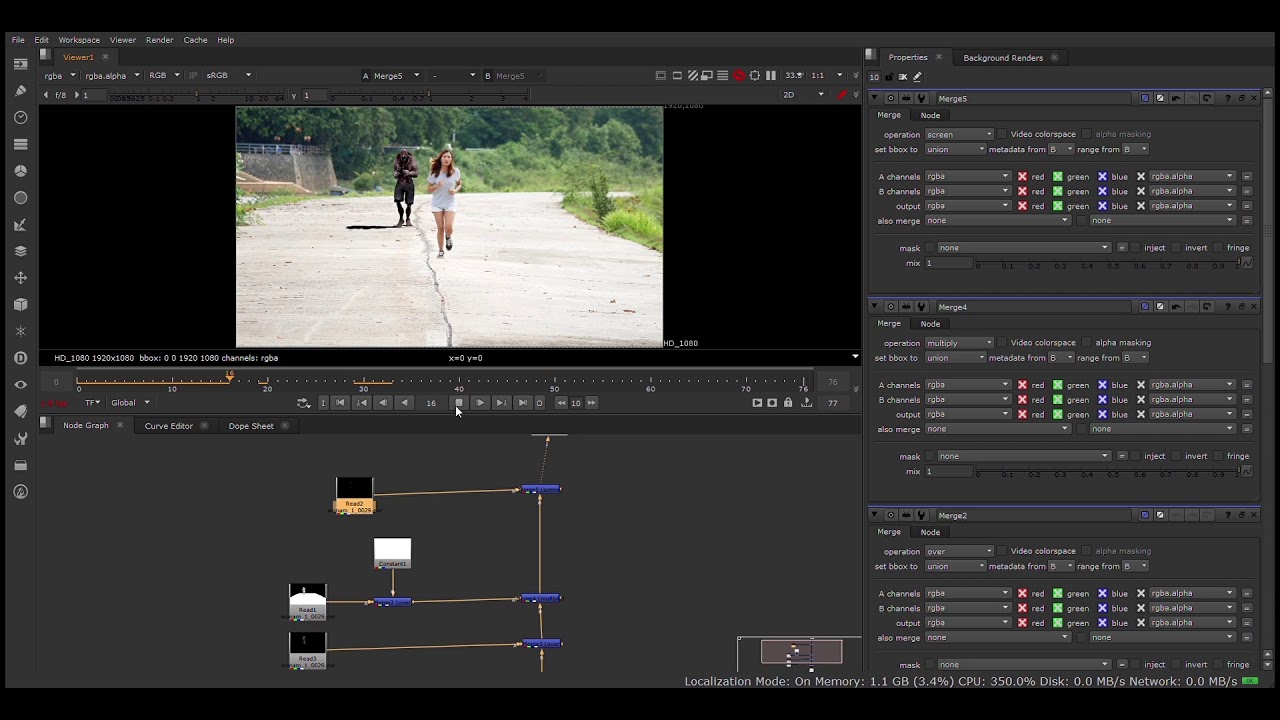The width and height of the screenshot is (1280, 720).
Task: Open the viewer rgba channel set dropdown
Action: [x=59, y=75]
